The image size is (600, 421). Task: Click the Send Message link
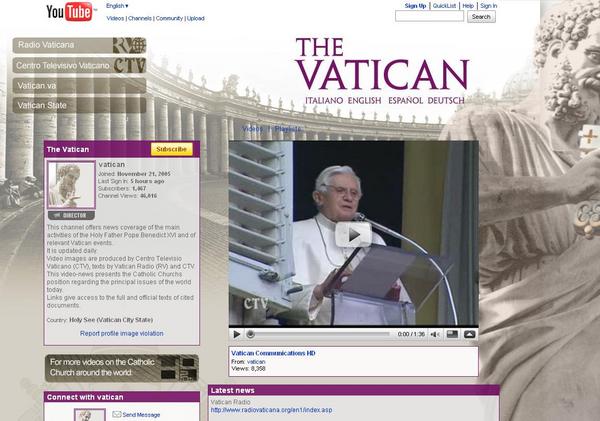[x=141, y=415]
